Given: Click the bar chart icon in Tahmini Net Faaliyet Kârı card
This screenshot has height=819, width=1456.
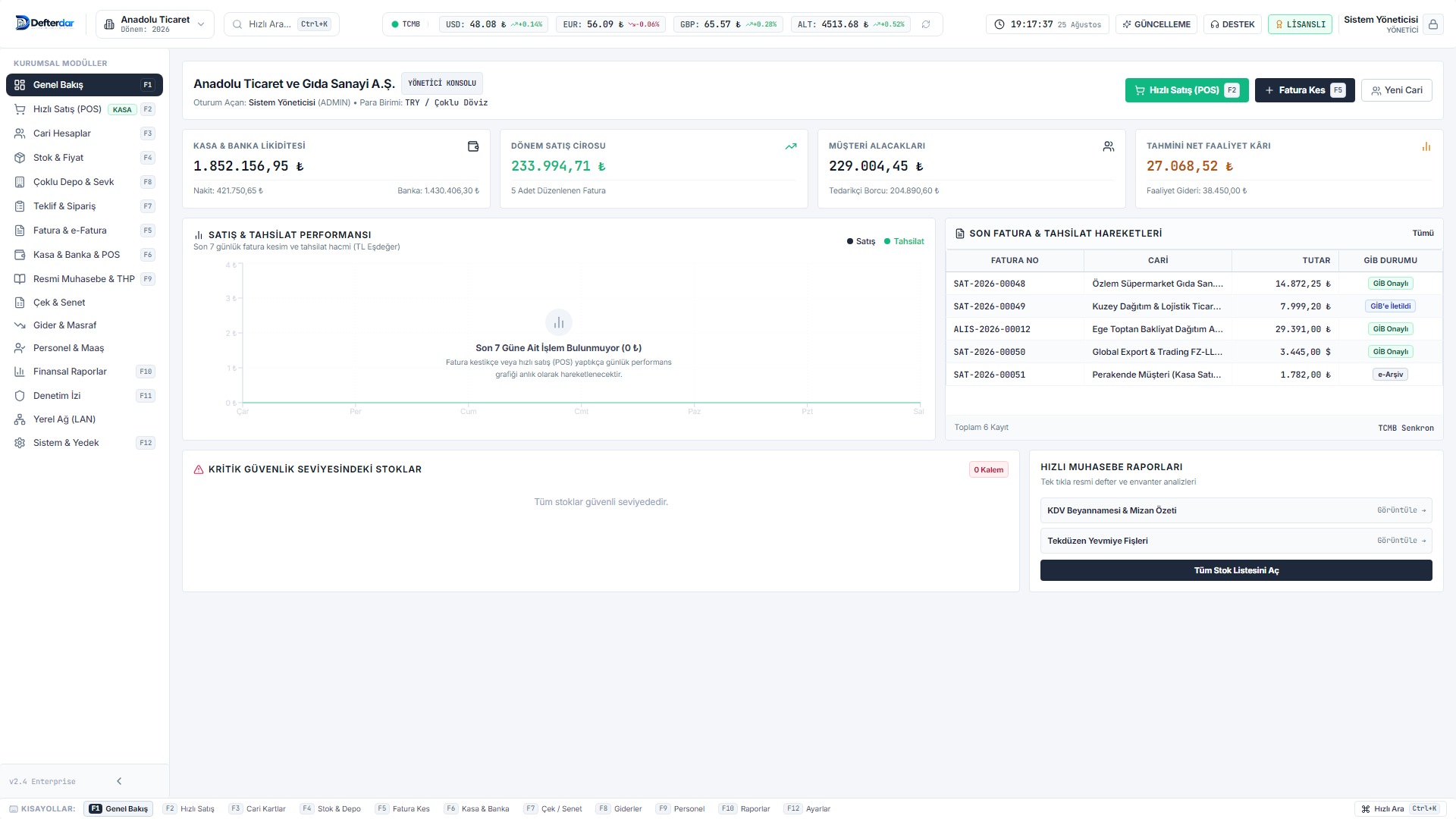Looking at the screenshot, I should tap(1426, 146).
